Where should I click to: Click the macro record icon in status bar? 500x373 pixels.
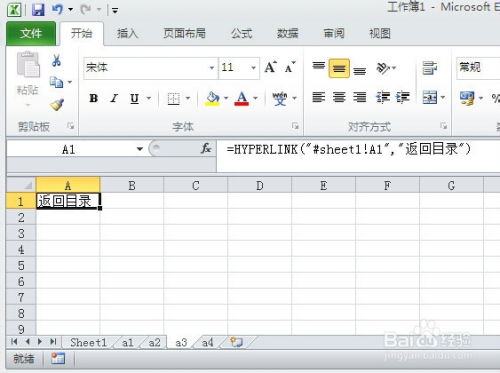pos(58,359)
